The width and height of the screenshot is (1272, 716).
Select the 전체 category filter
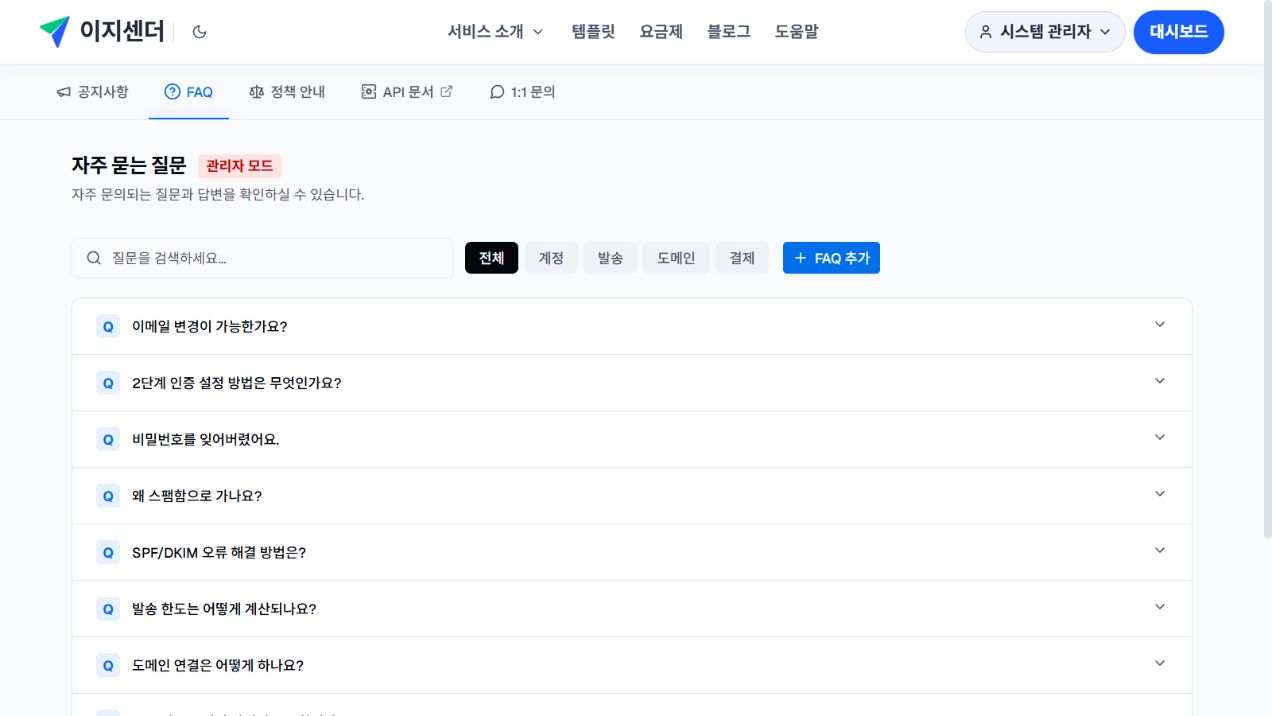(491, 258)
